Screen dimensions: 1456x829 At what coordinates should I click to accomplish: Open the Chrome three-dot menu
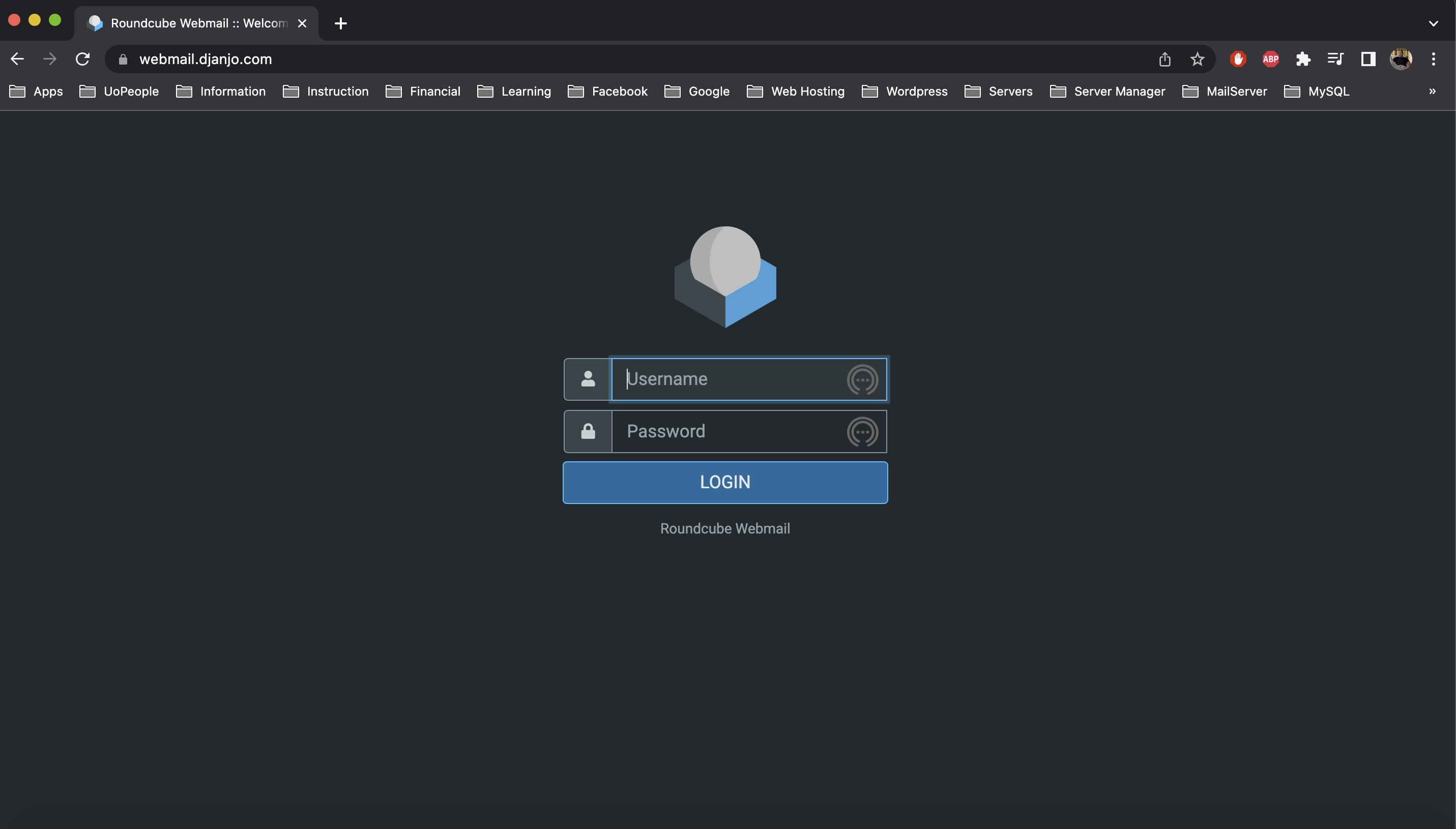click(1433, 58)
